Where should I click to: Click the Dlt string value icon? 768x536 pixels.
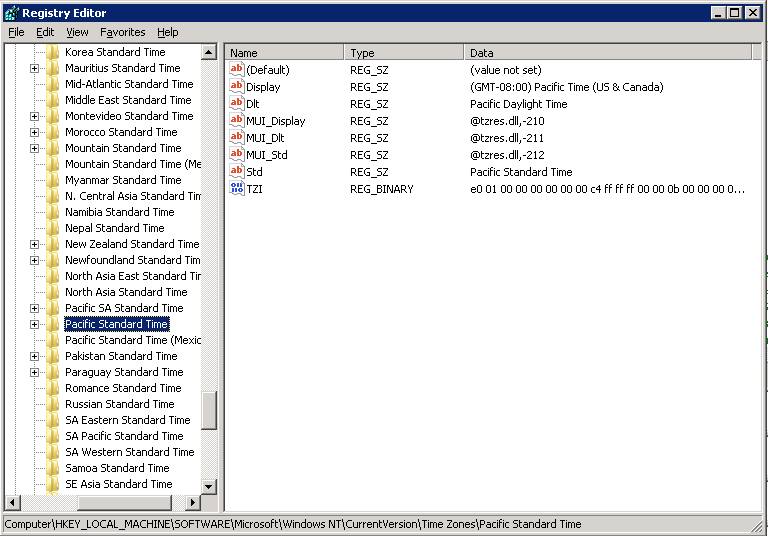click(237, 103)
